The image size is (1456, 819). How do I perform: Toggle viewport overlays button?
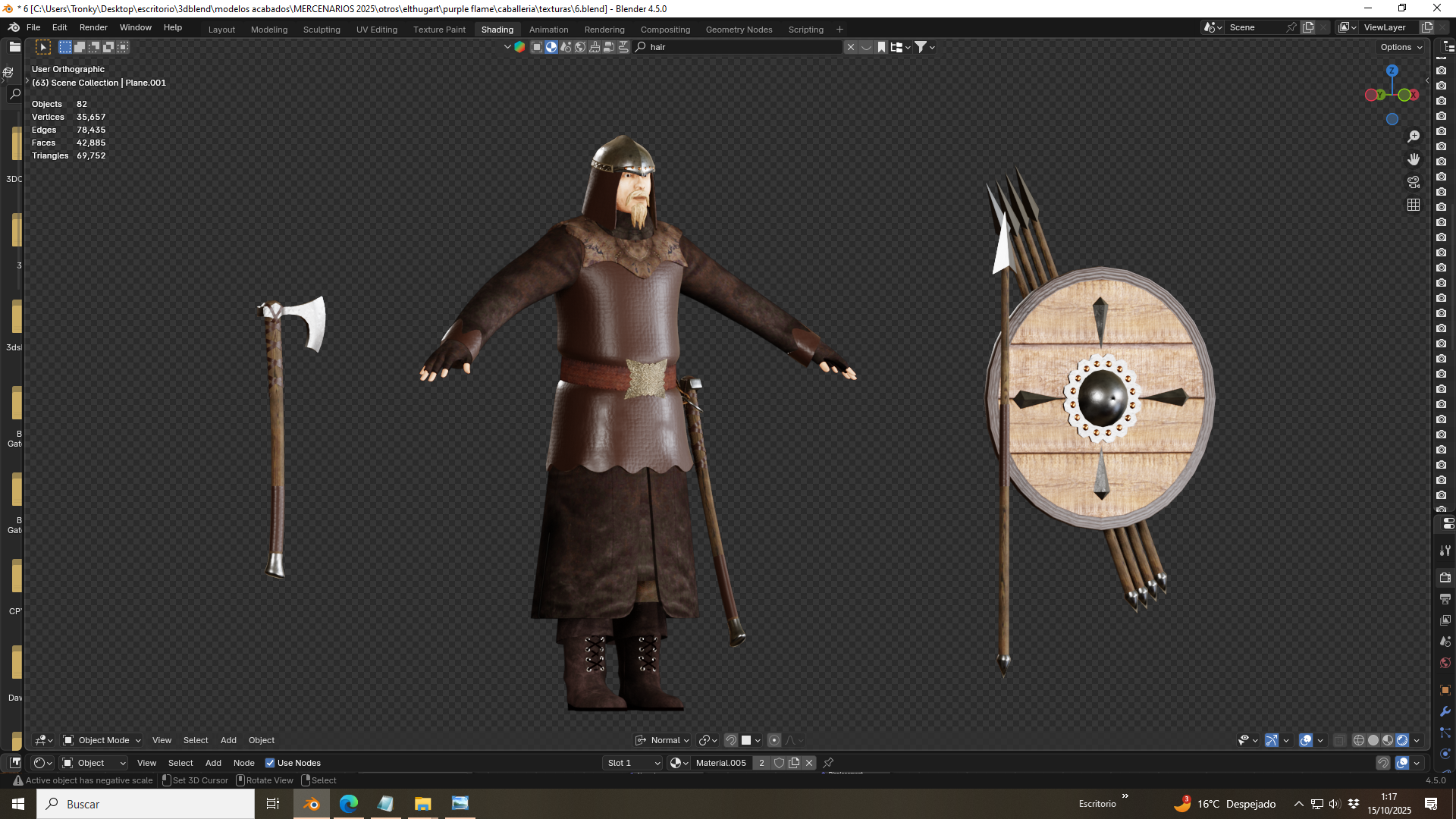(1306, 740)
